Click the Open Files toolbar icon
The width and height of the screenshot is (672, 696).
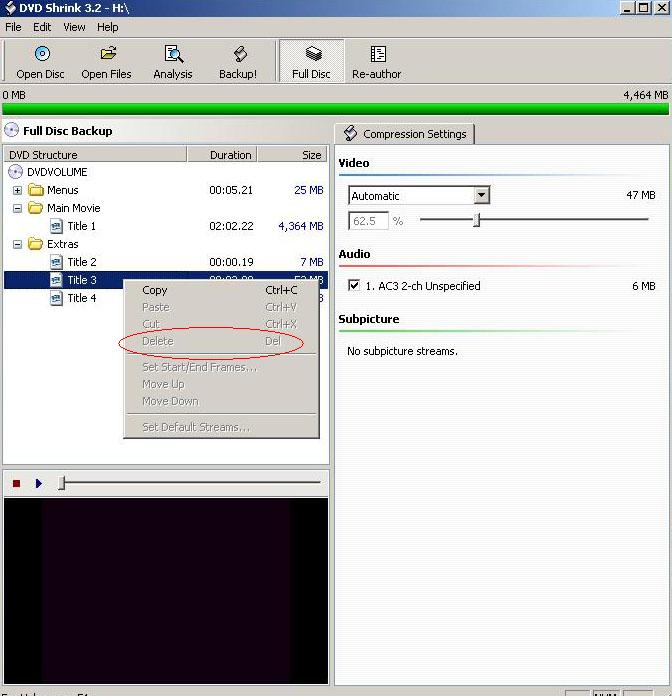point(108,54)
